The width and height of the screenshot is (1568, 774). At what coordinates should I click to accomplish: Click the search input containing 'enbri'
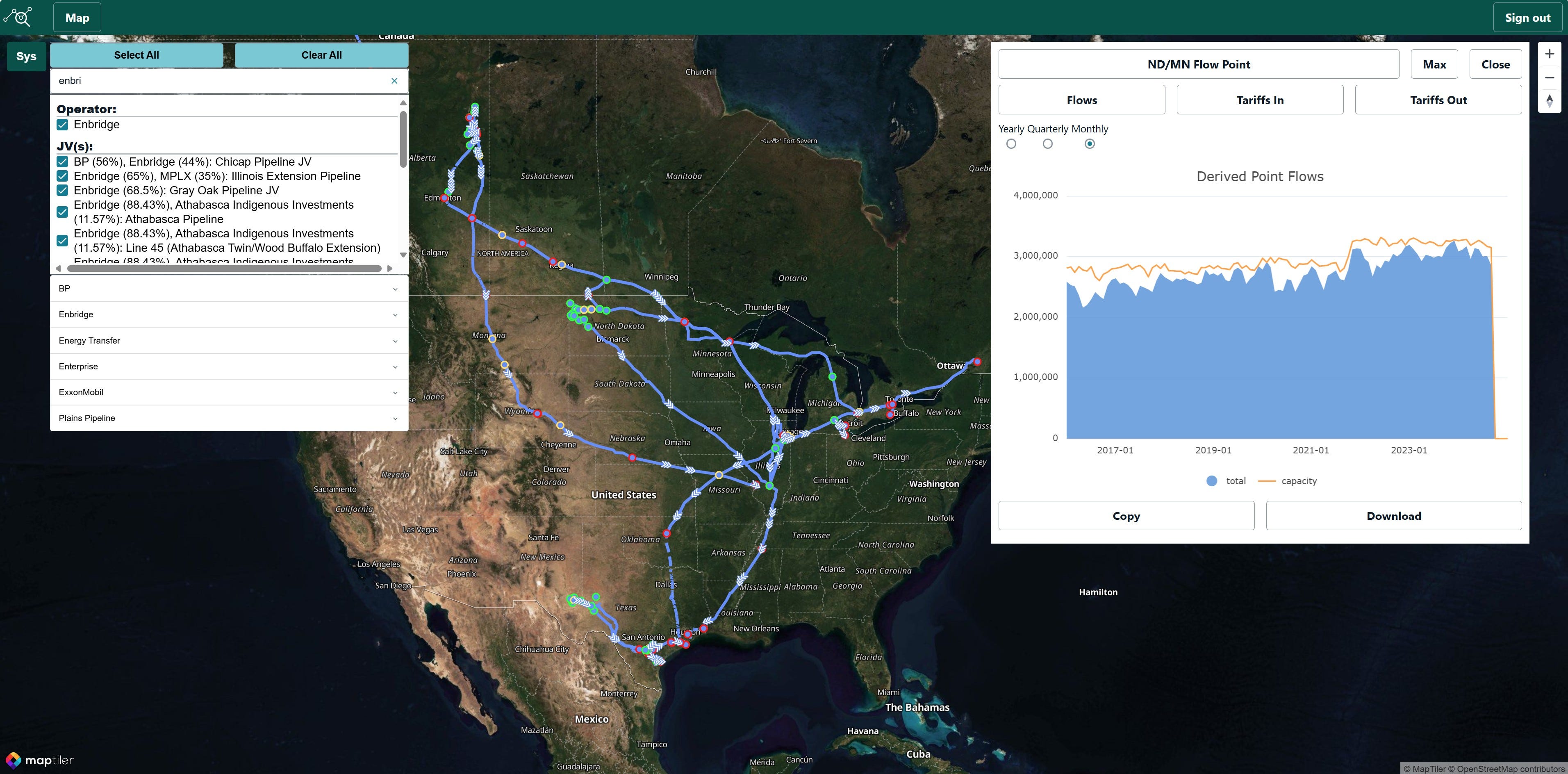219,81
